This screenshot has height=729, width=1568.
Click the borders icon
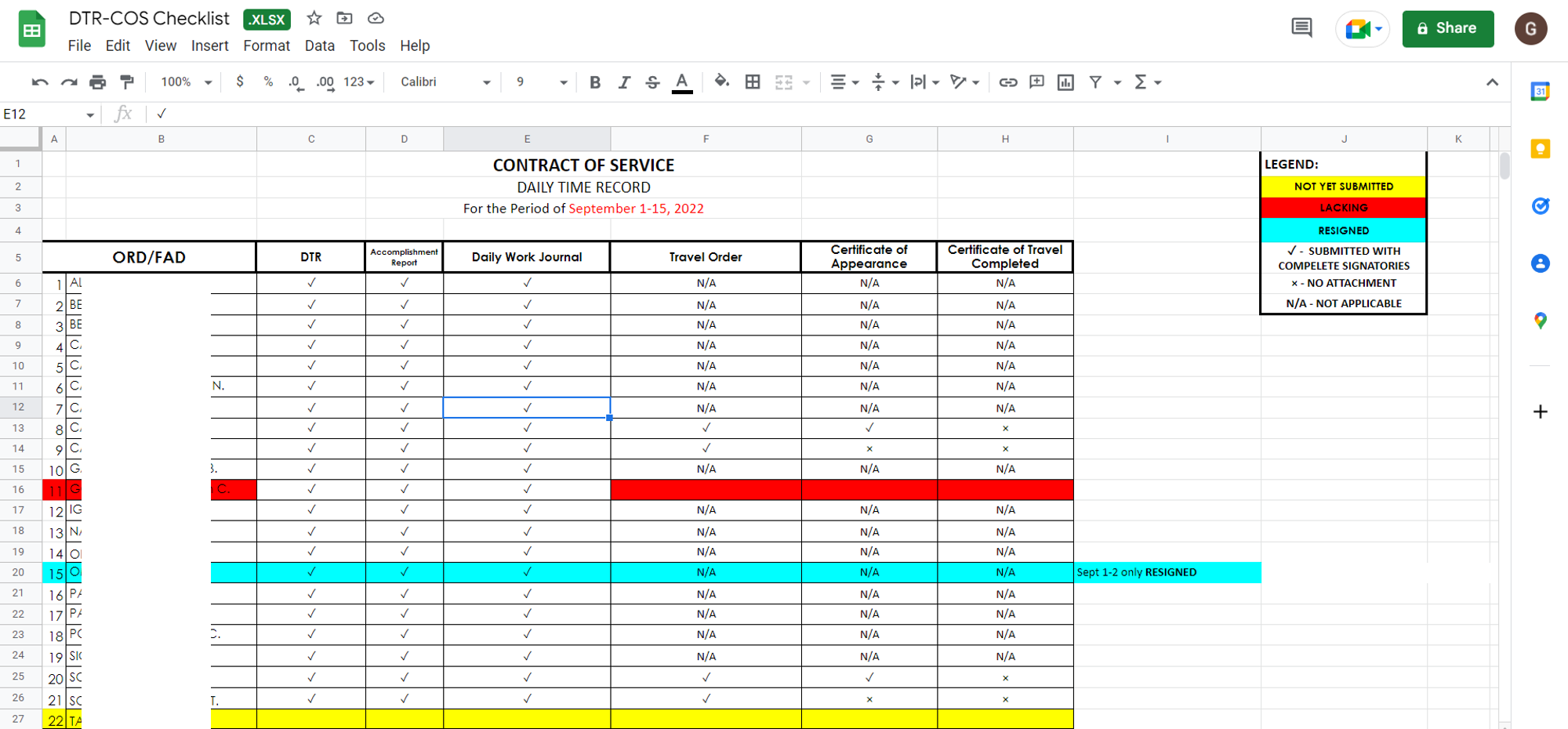point(753,82)
